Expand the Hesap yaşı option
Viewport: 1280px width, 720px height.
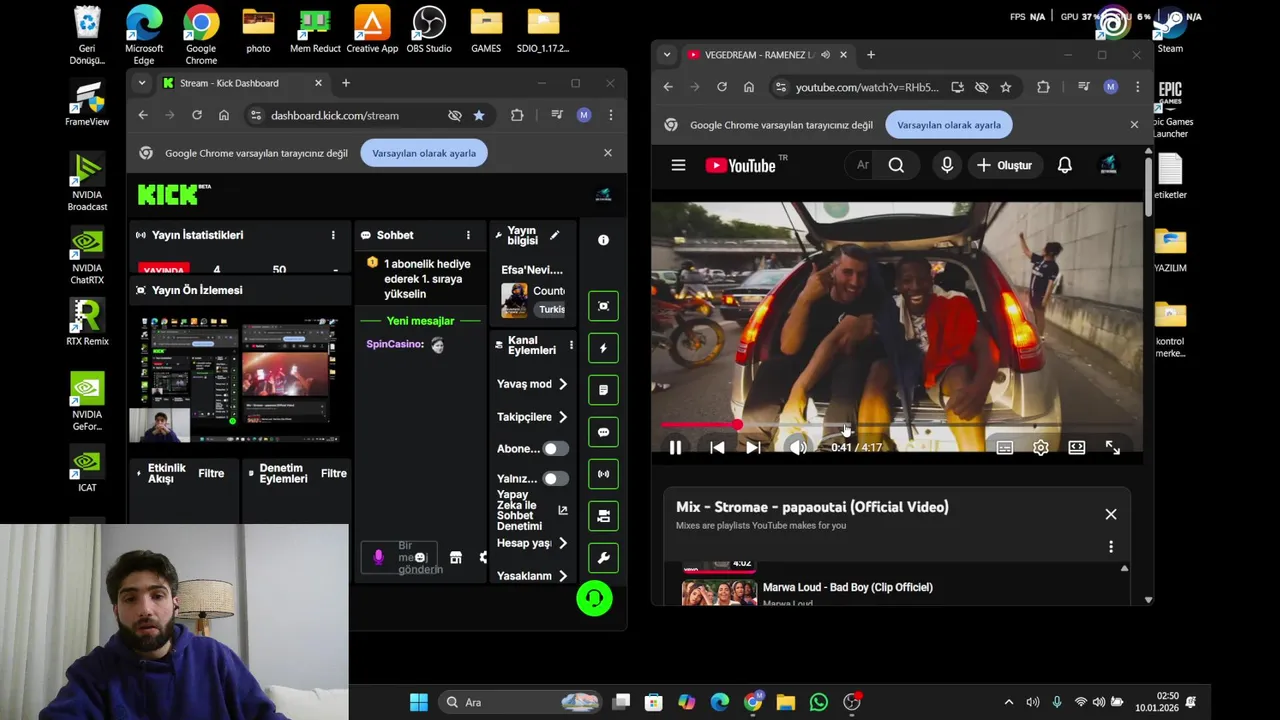[532, 543]
